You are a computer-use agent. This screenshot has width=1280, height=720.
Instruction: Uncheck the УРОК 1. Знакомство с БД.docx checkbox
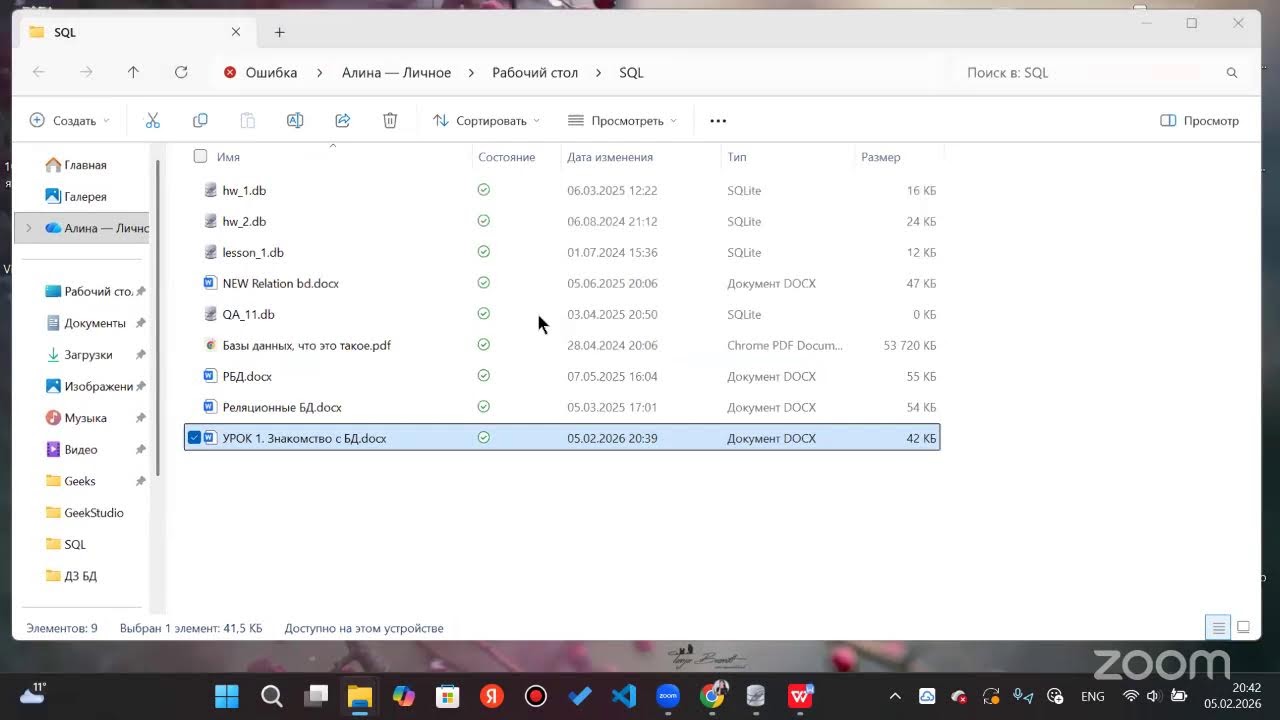point(194,438)
